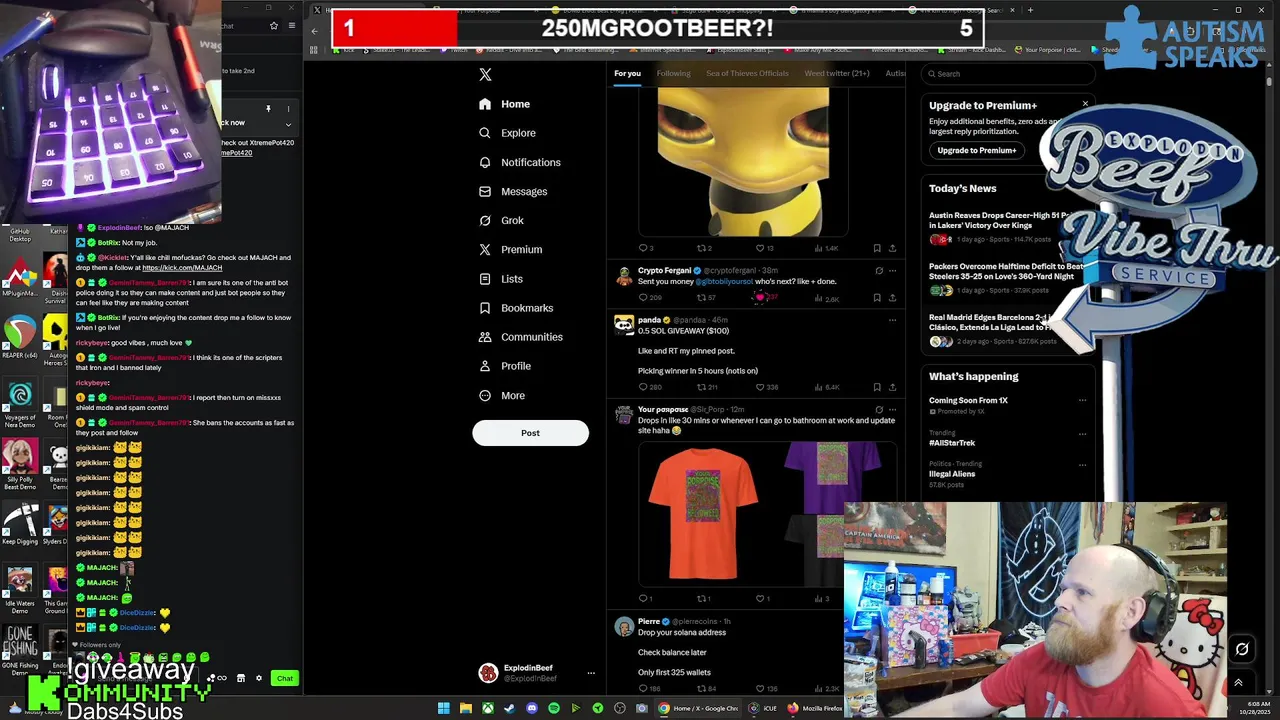Open options for Illegal Aliens trend
1280x720 pixels.
click(x=1082, y=464)
